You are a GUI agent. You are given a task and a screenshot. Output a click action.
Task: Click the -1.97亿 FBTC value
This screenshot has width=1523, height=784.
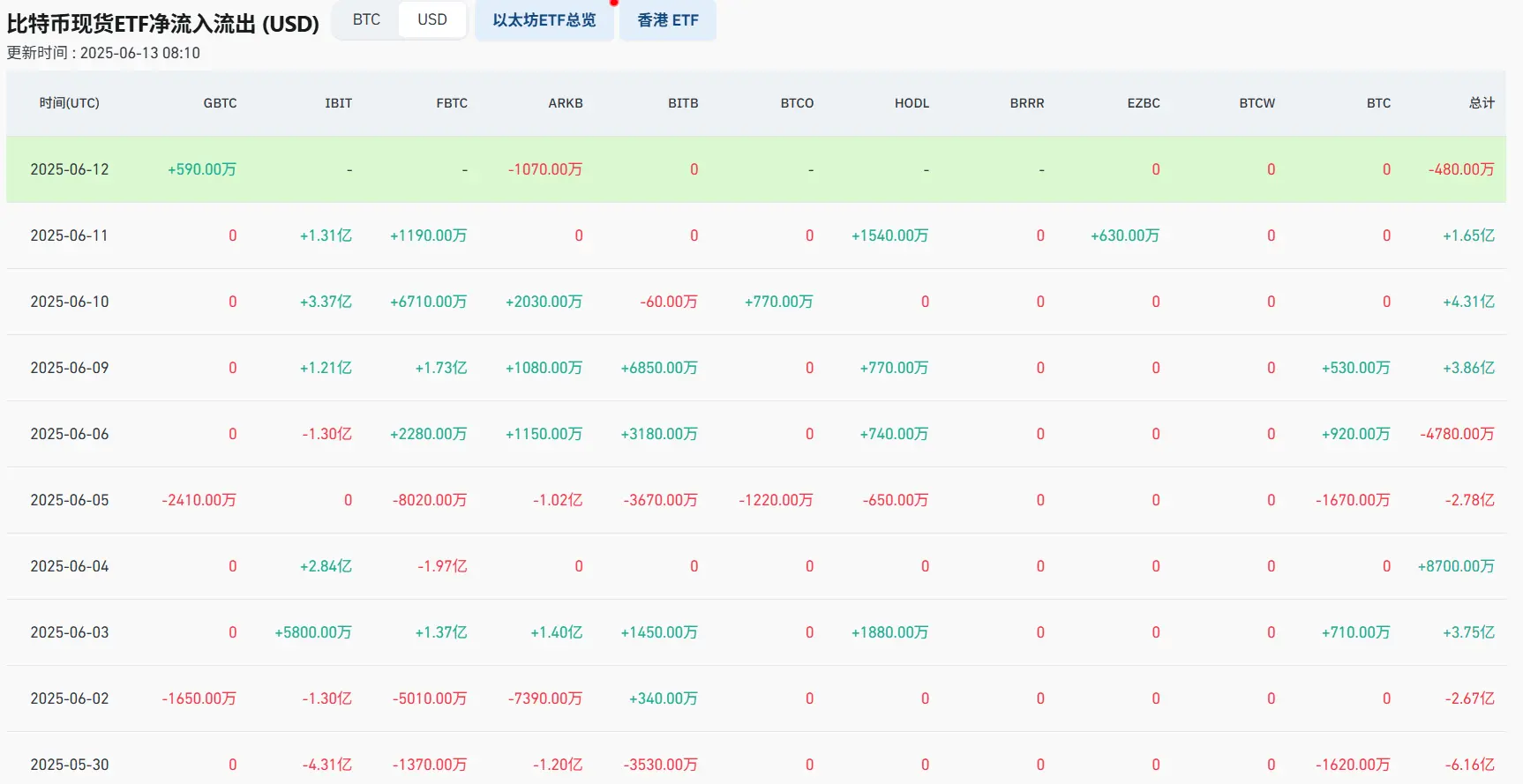pyautogui.click(x=442, y=566)
